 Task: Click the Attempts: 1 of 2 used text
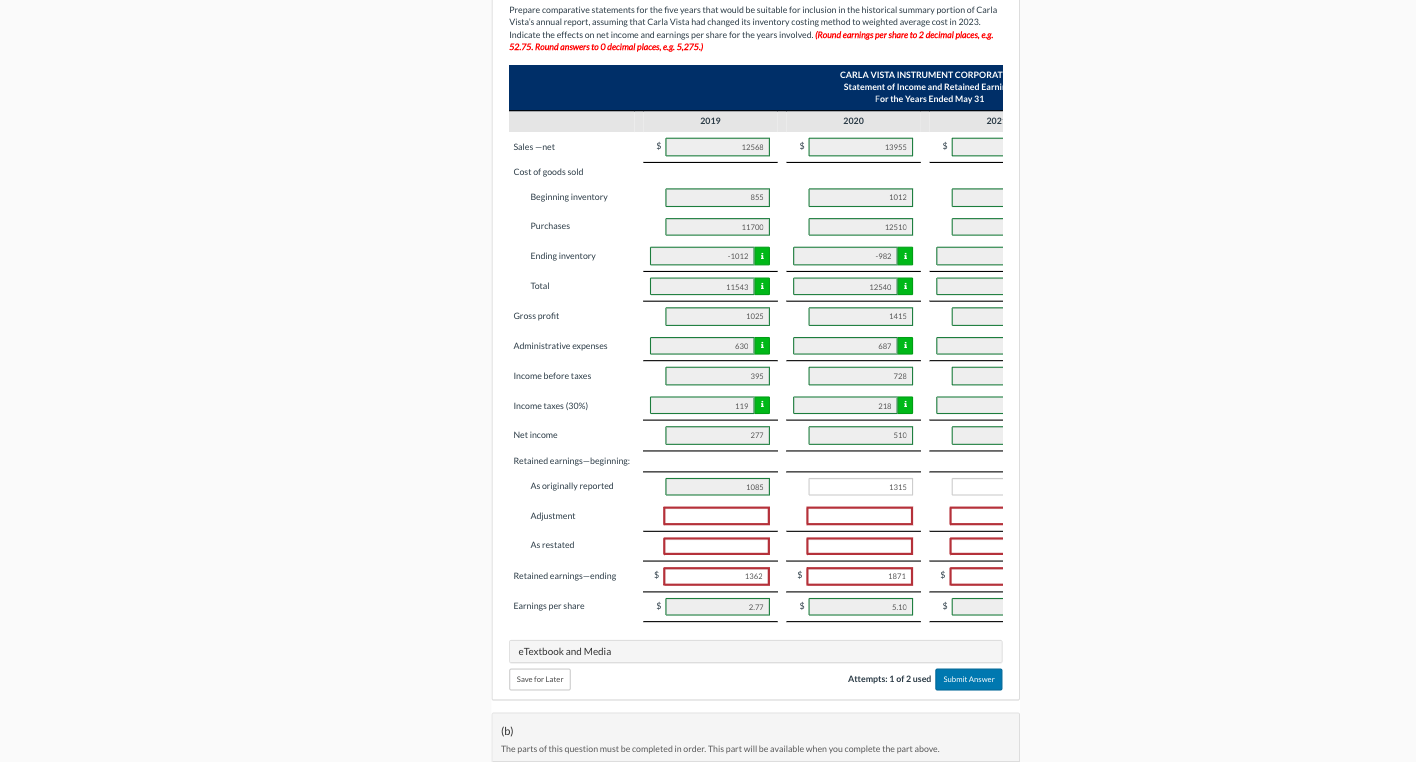click(x=889, y=679)
